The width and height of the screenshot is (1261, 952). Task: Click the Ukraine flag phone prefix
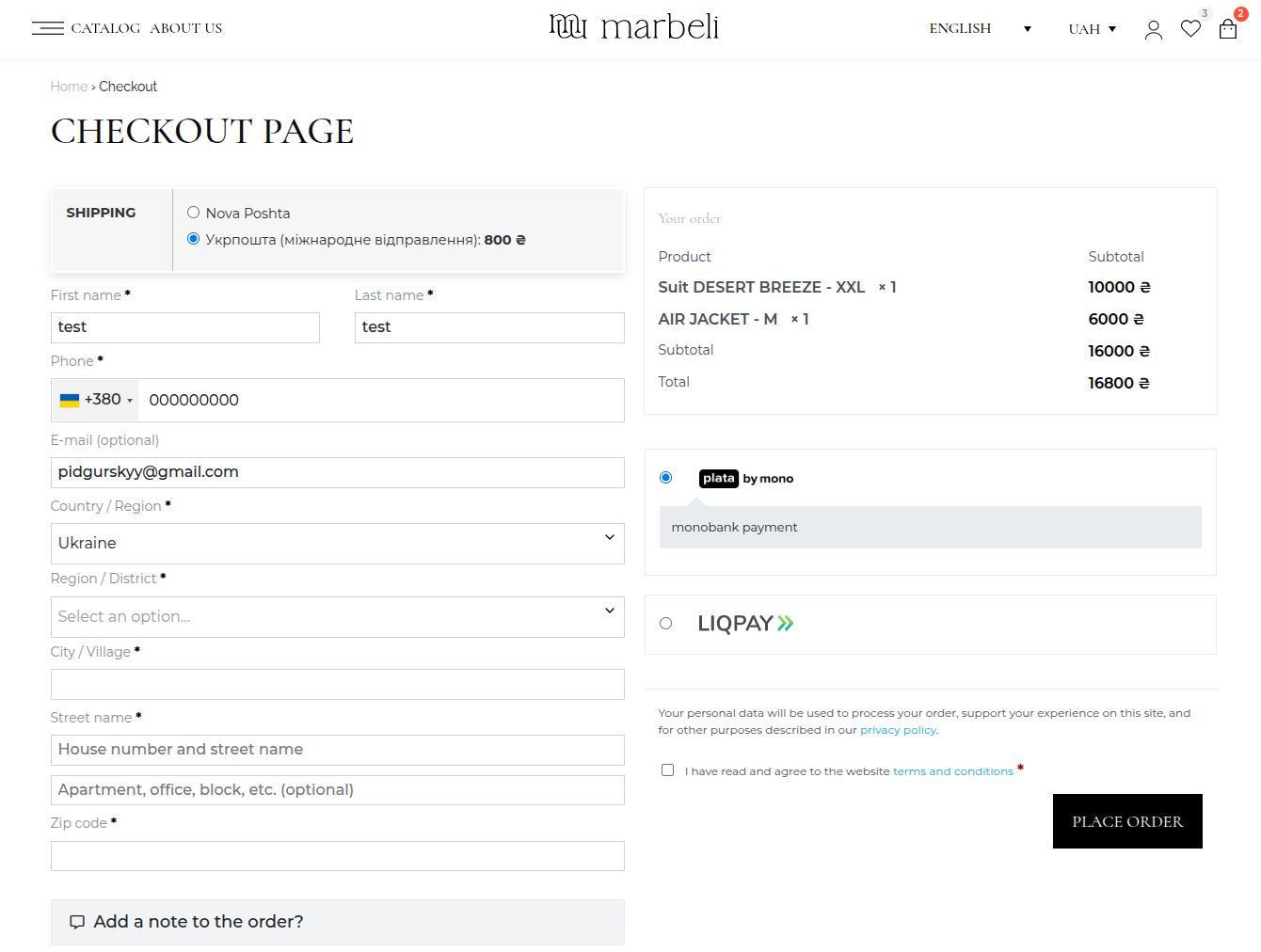[95, 400]
